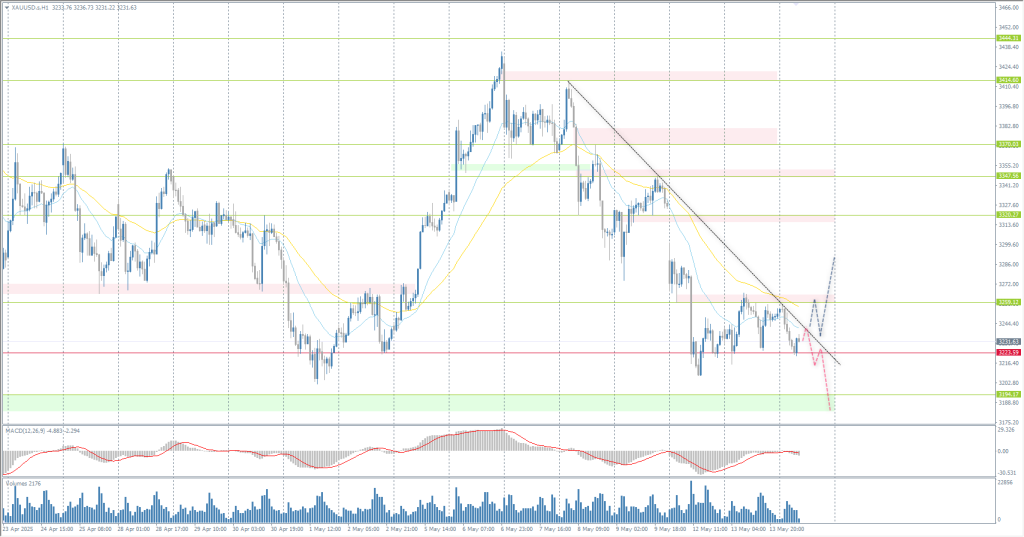Click the topmost pink resistance zone
1024x537 pixels.
[640, 76]
